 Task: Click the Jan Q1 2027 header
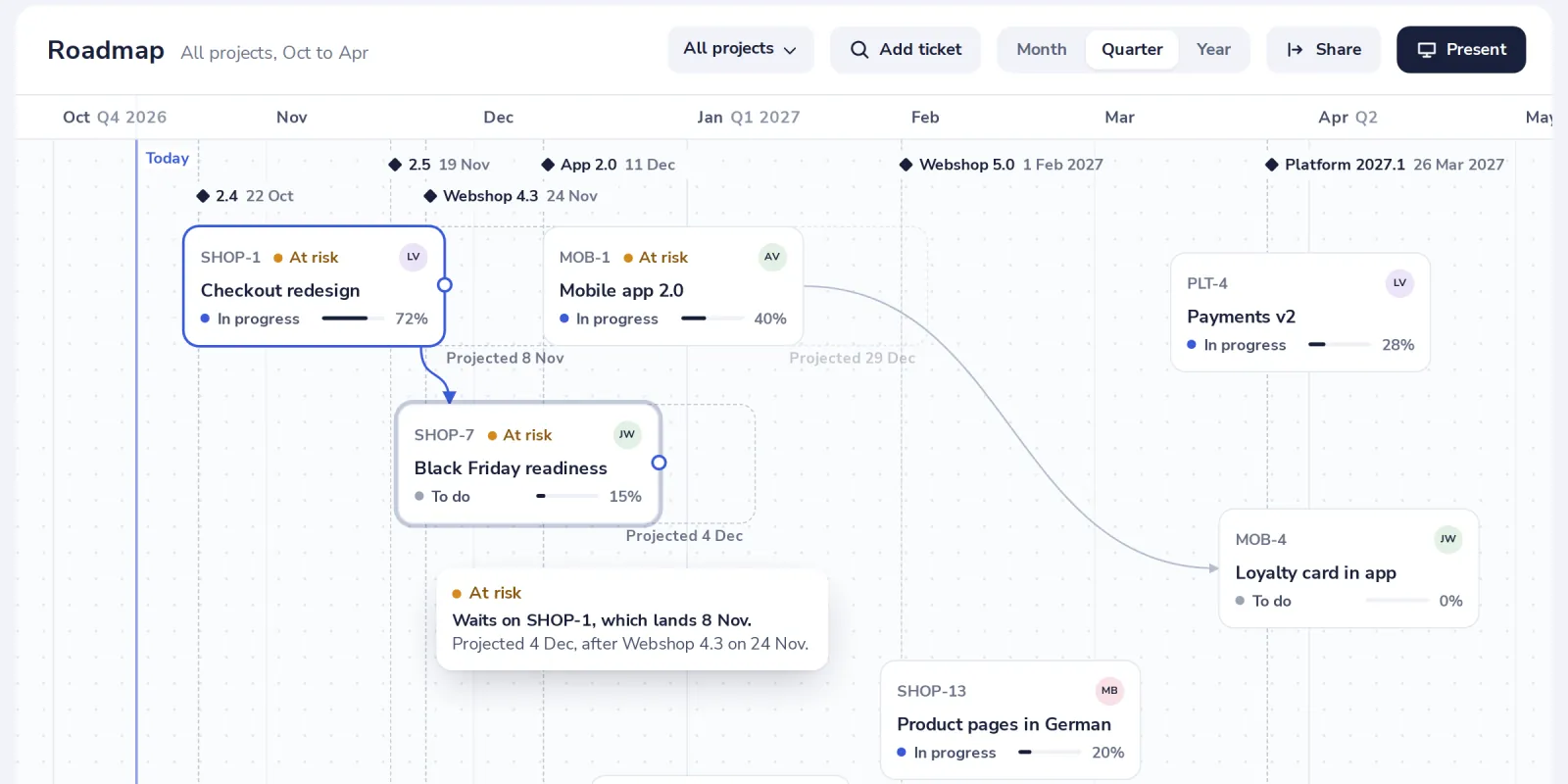coord(749,117)
